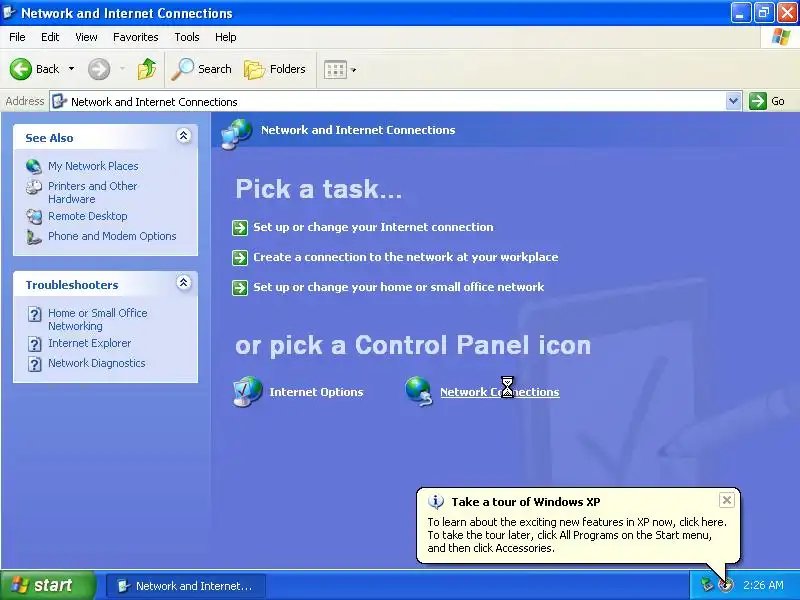
Task: Click My Network Places globe icon
Action: pos(34,166)
